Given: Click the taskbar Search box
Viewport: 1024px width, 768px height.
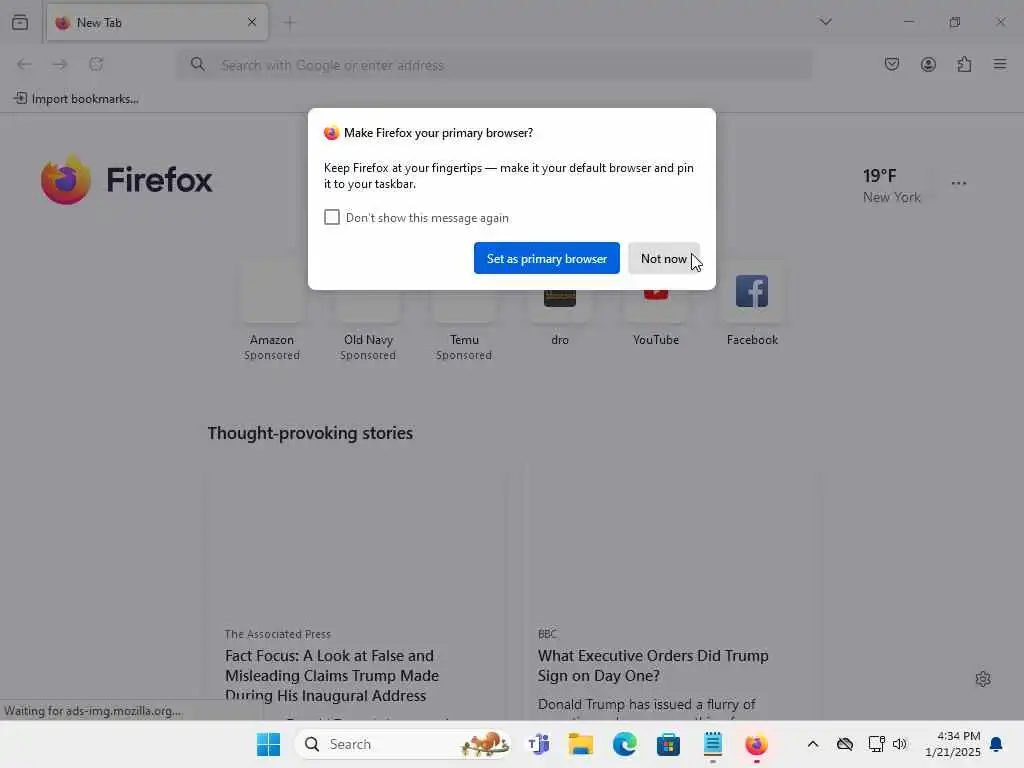Looking at the screenshot, I should (x=402, y=744).
